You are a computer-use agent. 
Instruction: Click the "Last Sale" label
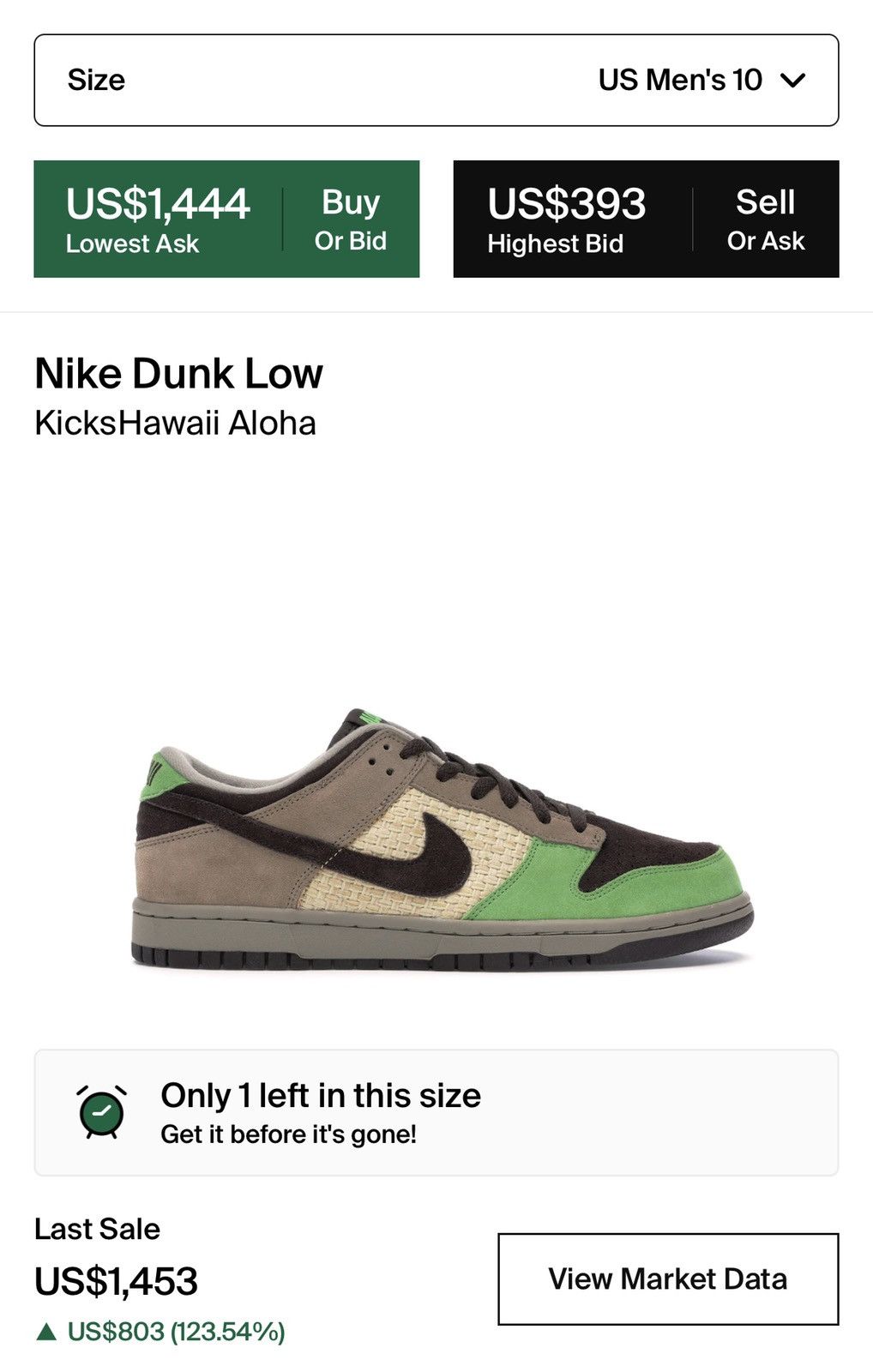pos(97,1229)
